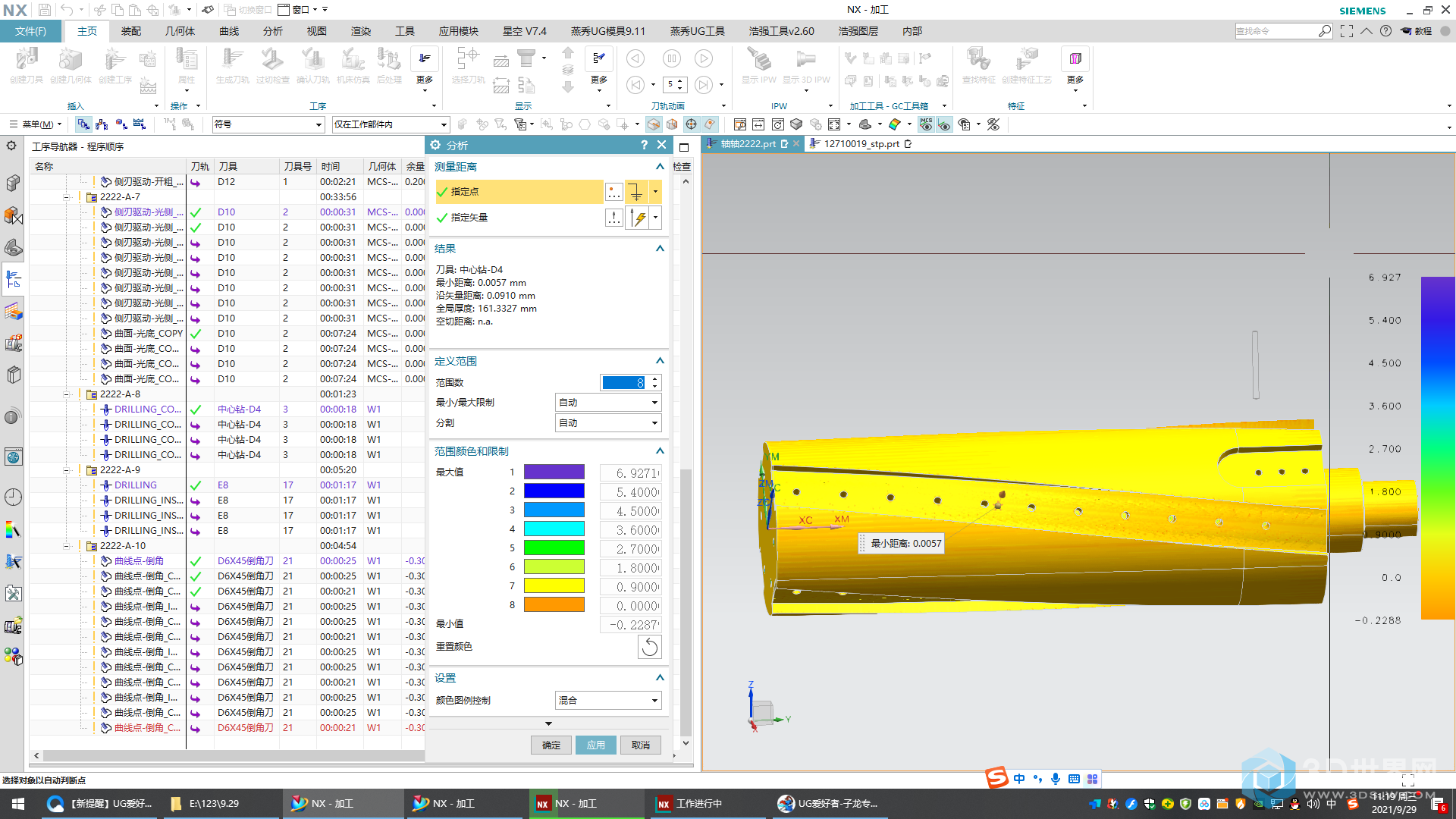1456x819 pixels.
Task: Click the vector dialog icon beside 指定矢量
Action: tap(614, 218)
